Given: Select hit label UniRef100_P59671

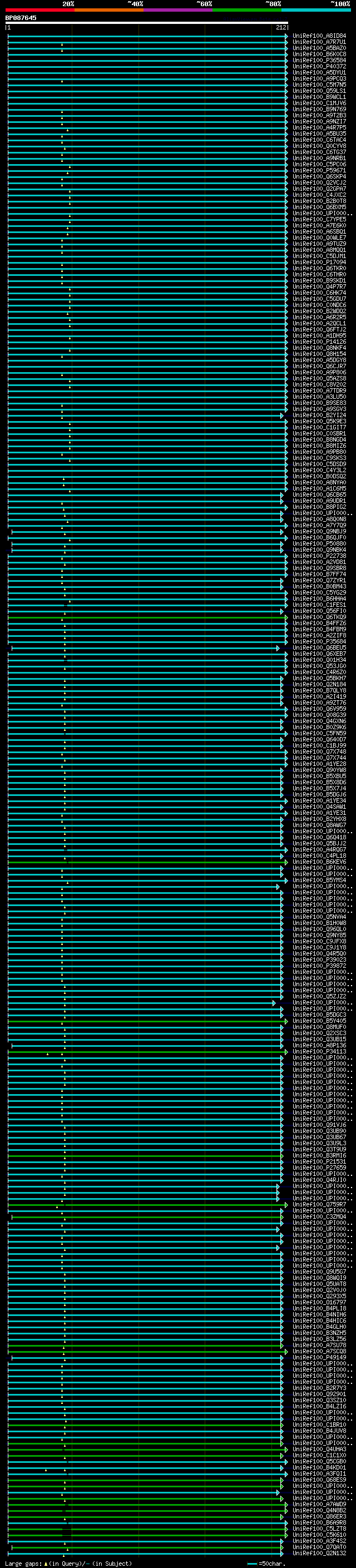Looking at the screenshot, I should (x=319, y=170).
